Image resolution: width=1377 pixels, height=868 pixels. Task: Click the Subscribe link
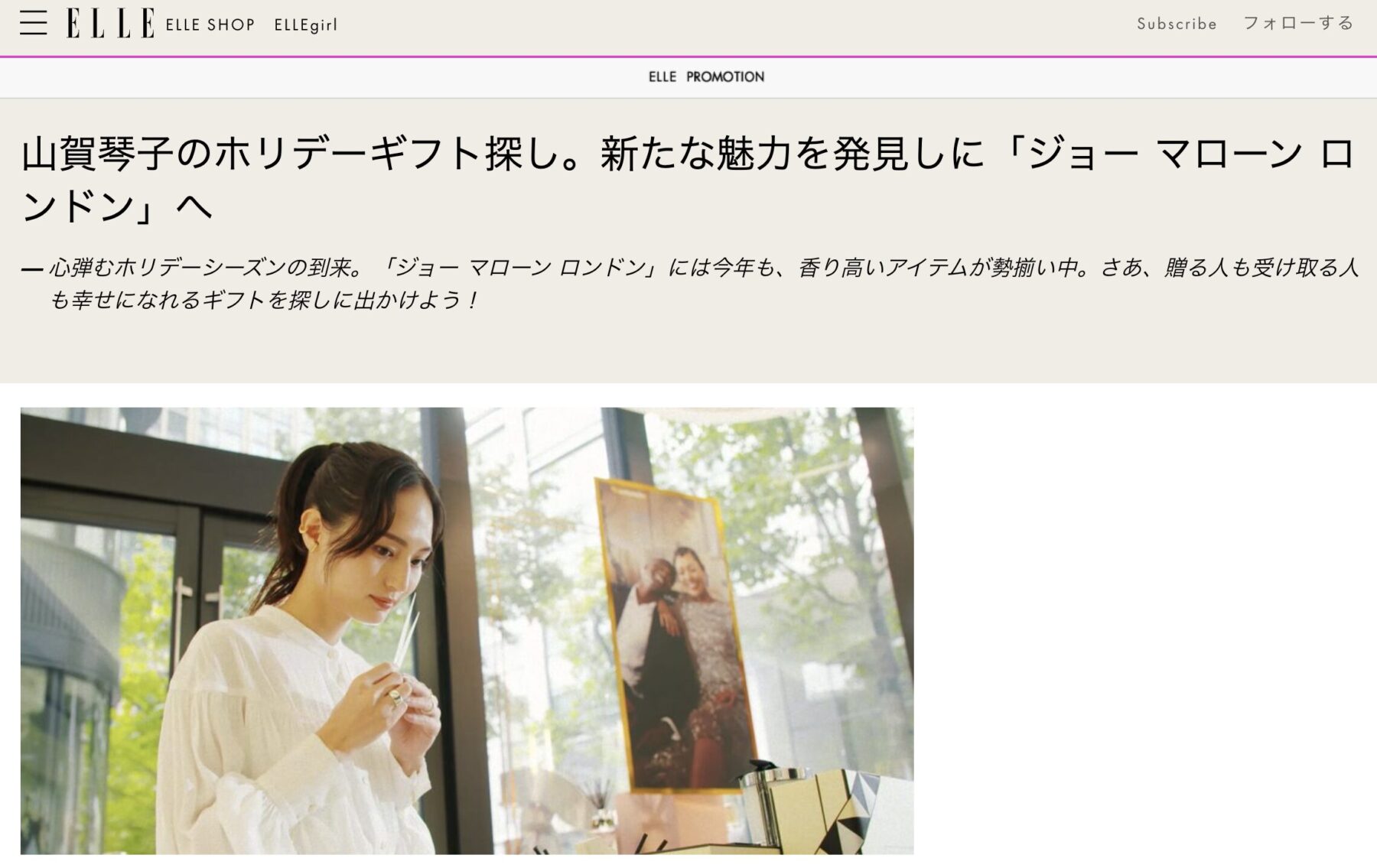[x=1176, y=24]
